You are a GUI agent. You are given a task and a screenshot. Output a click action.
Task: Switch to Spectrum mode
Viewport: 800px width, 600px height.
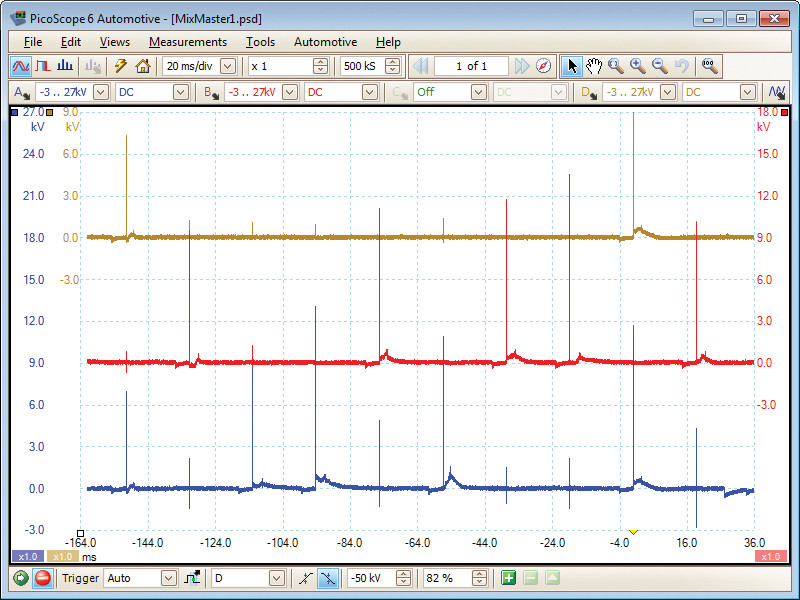pyautogui.click(x=65, y=66)
